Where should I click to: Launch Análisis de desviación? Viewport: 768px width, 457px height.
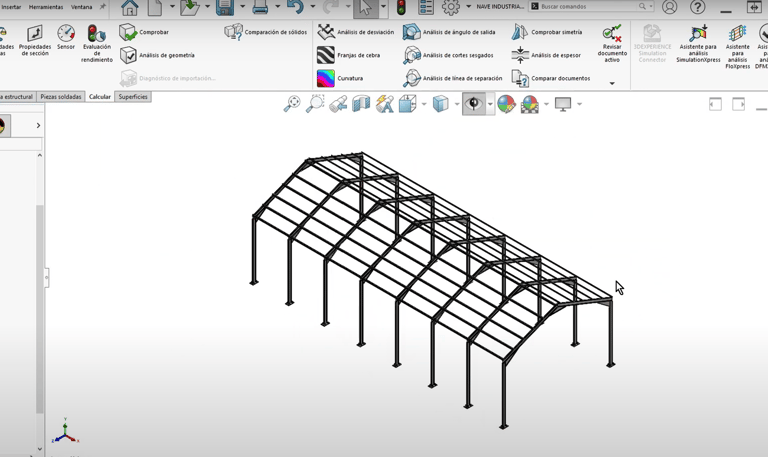pyautogui.click(x=356, y=32)
